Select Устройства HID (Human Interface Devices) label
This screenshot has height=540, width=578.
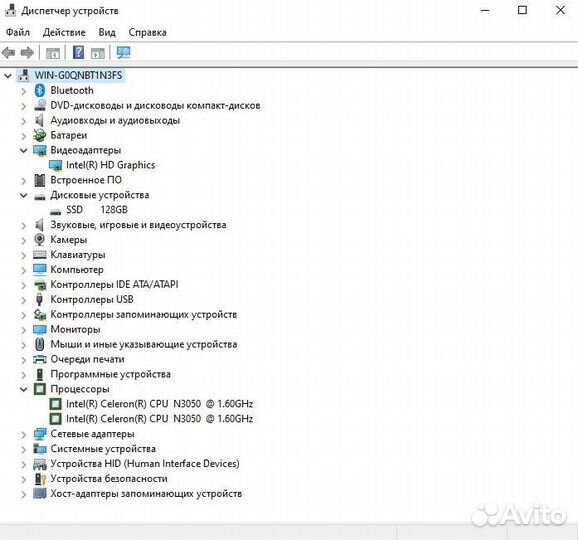coord(145,464)
